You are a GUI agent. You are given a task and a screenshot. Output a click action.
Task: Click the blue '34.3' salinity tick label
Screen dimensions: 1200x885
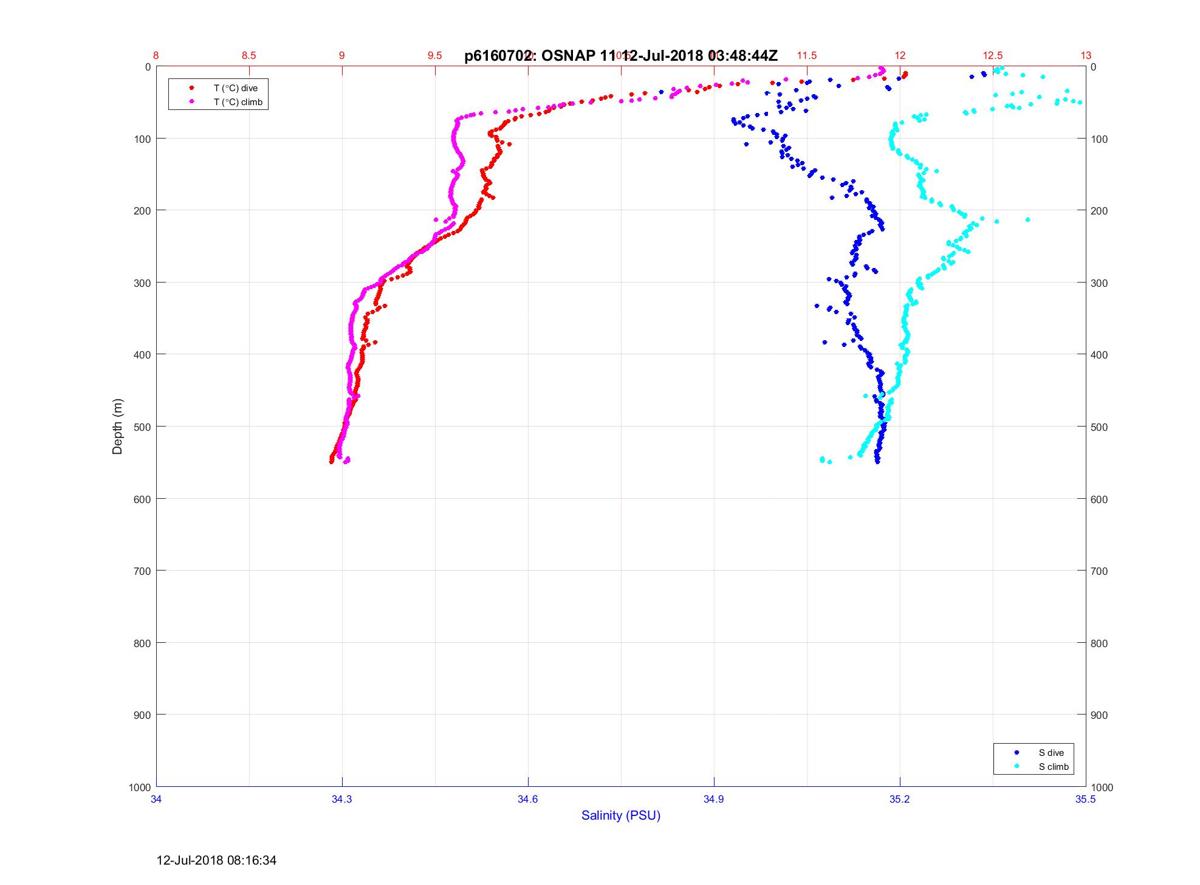(x=342, y=799)
